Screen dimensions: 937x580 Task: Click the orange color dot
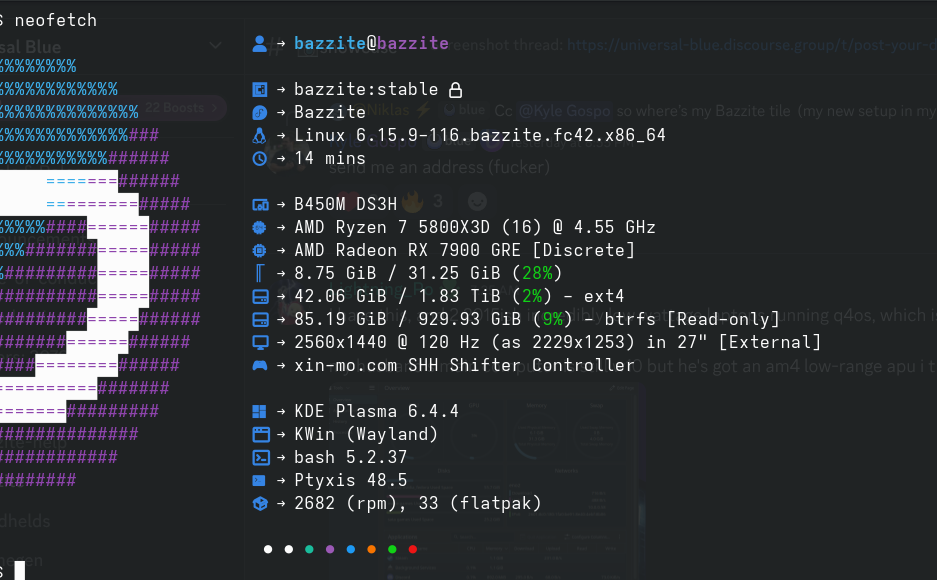click(x=371, y=550)
